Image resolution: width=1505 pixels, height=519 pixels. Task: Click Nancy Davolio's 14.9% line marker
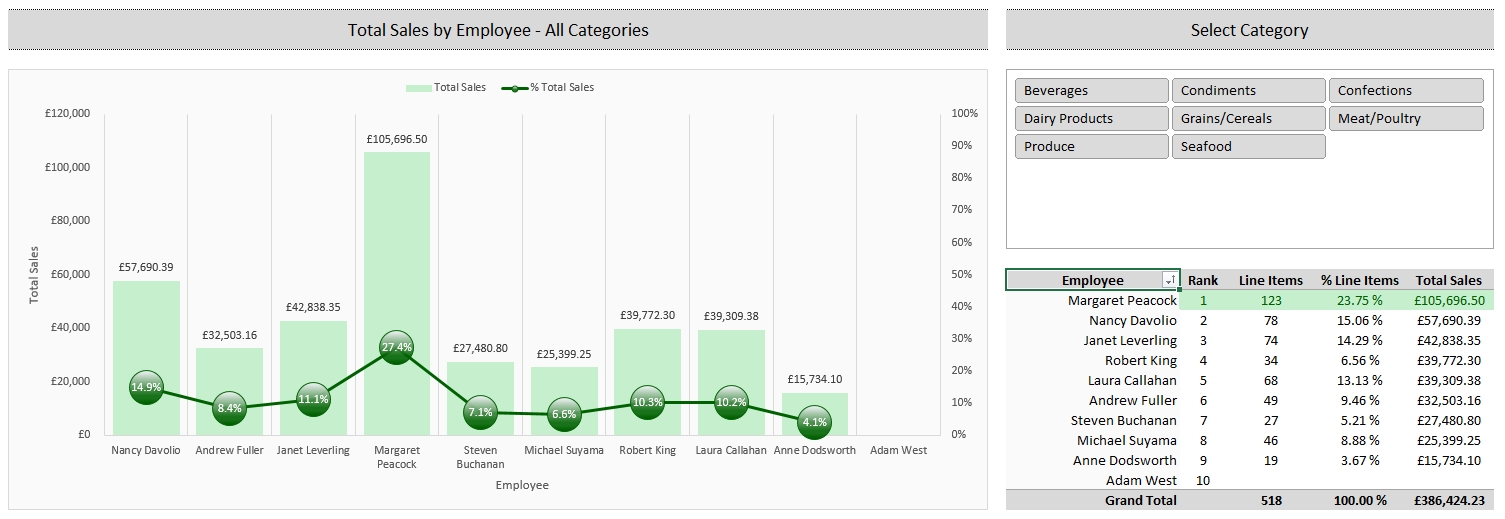pos(146,387)
